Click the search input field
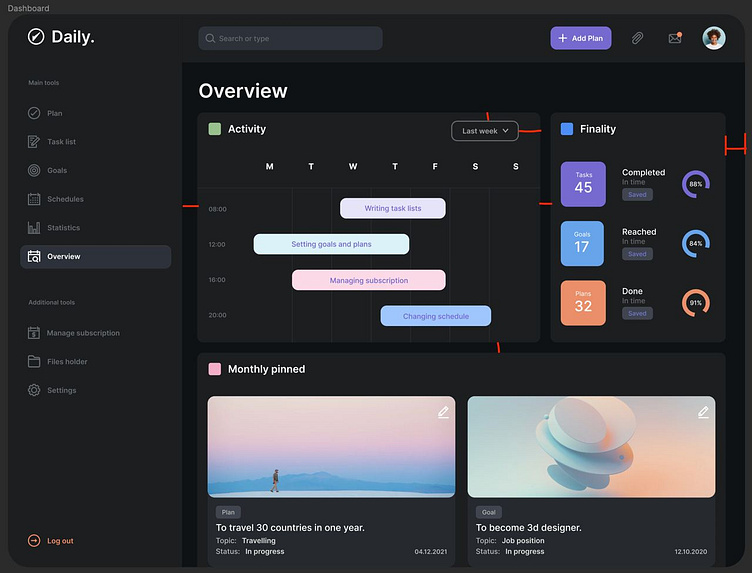Viewport: 752px width, 573px height. (x=290, y=38)
